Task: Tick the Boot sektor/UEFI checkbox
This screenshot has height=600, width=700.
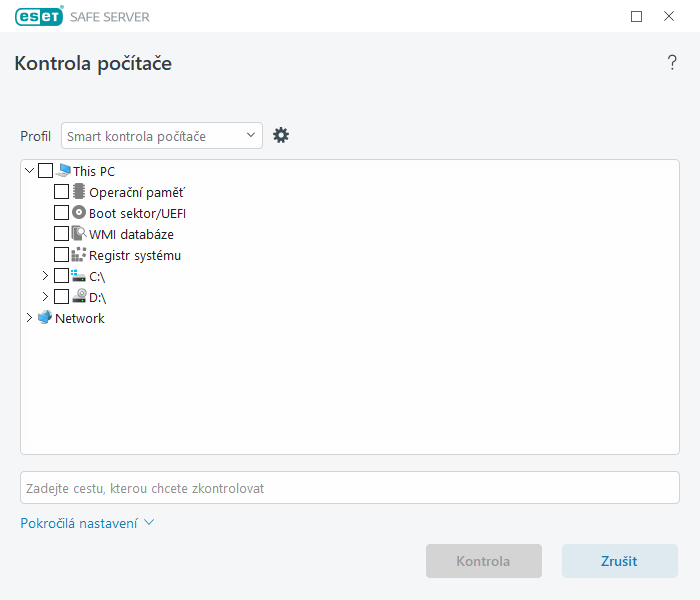Action: tap(62, 213)
